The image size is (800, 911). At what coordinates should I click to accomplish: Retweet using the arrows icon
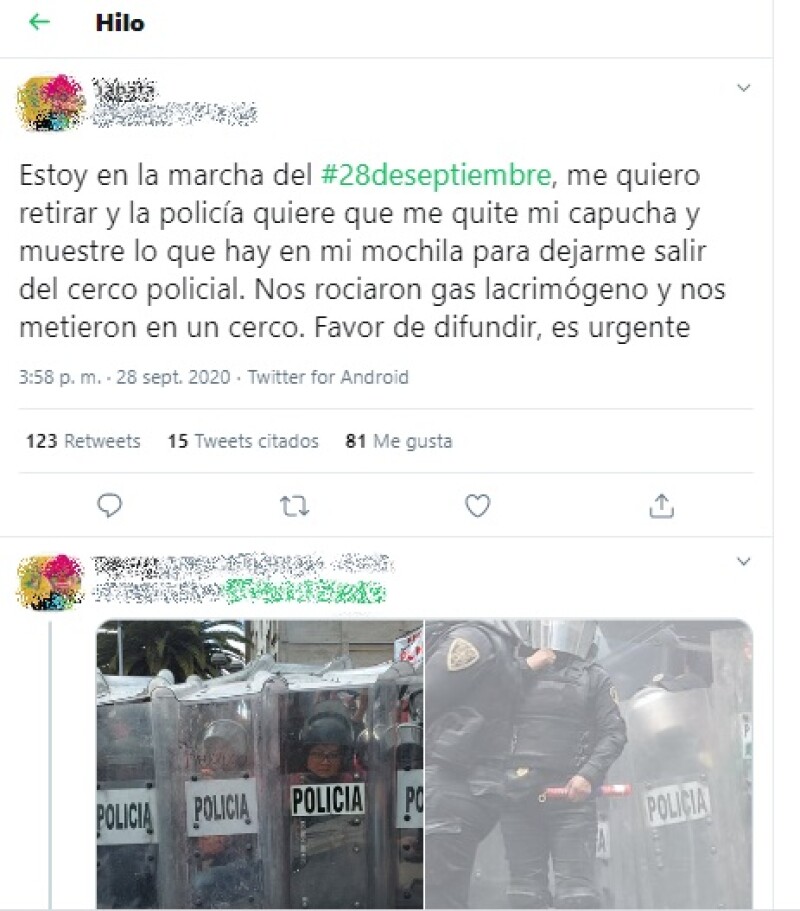coord(295,506)
